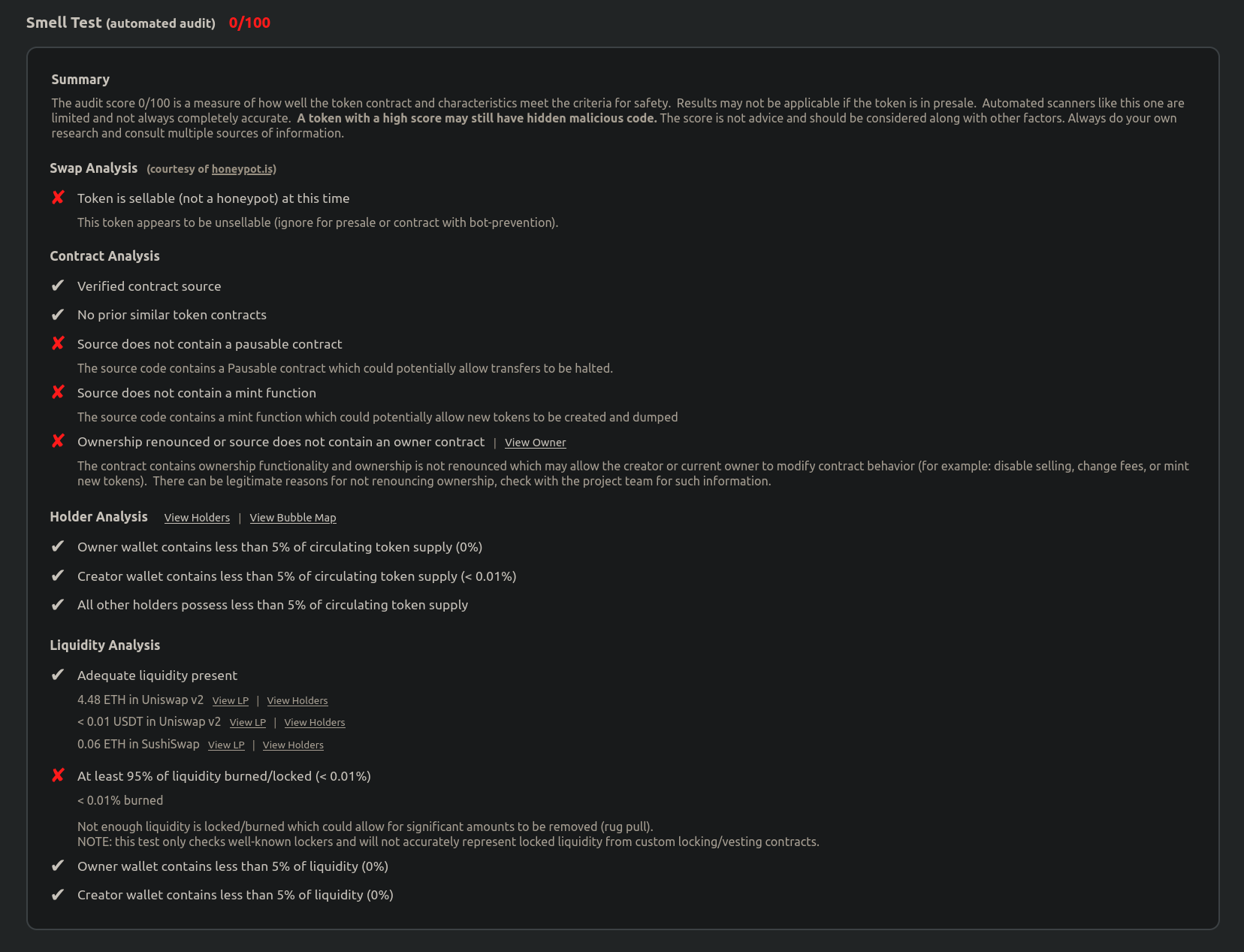Click the 'Smell Test' heading
1244x952 pixels.
pos(64,23)
